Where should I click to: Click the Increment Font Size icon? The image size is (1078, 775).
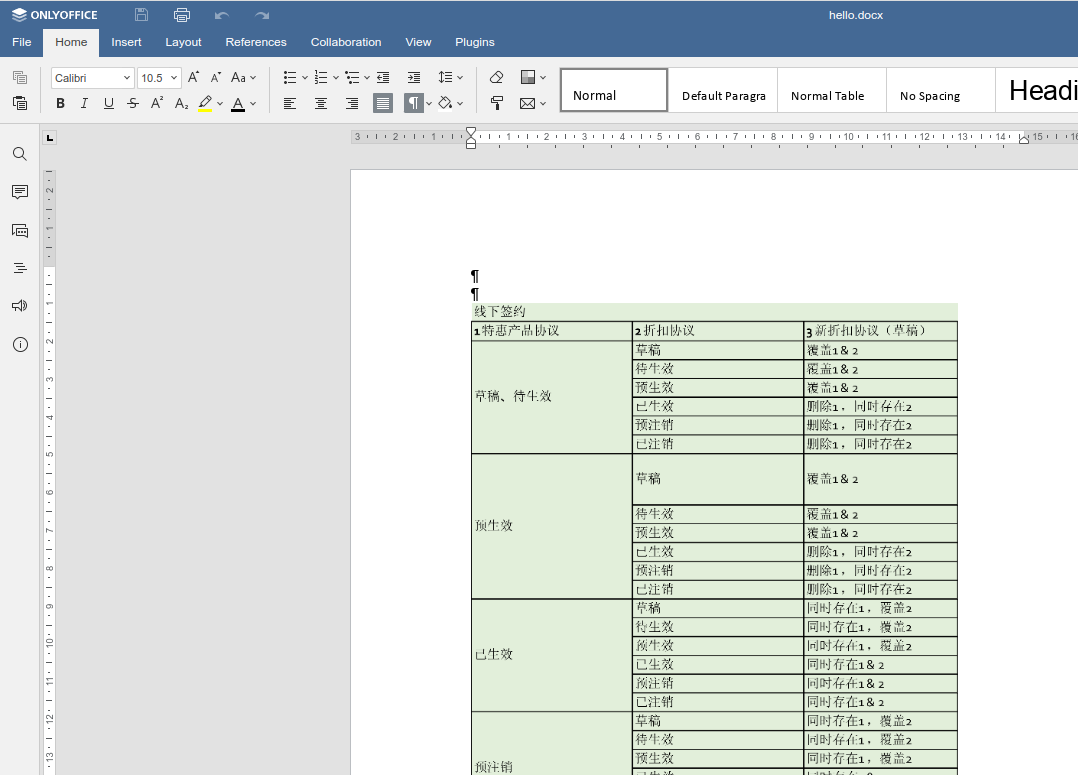[193, 77]
